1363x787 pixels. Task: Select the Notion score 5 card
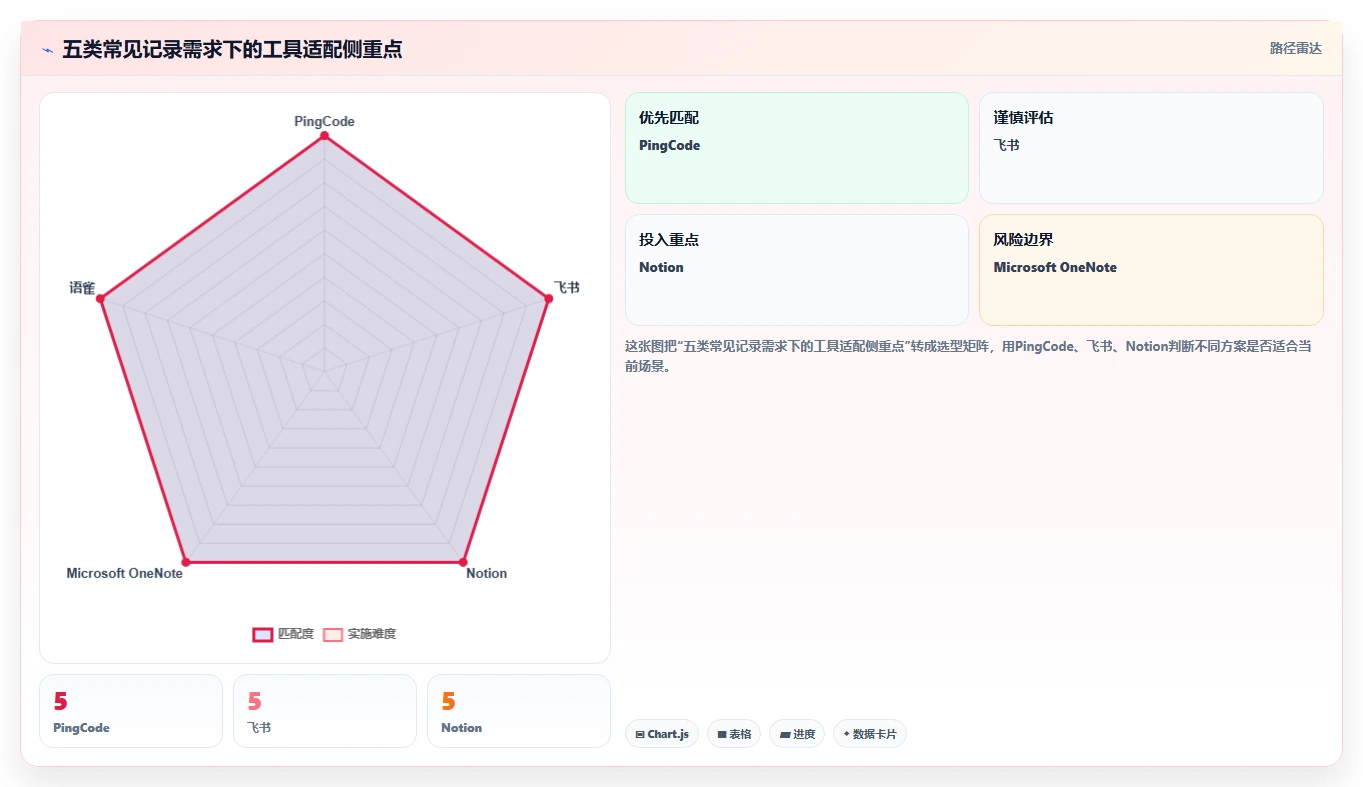click(519, 711)
